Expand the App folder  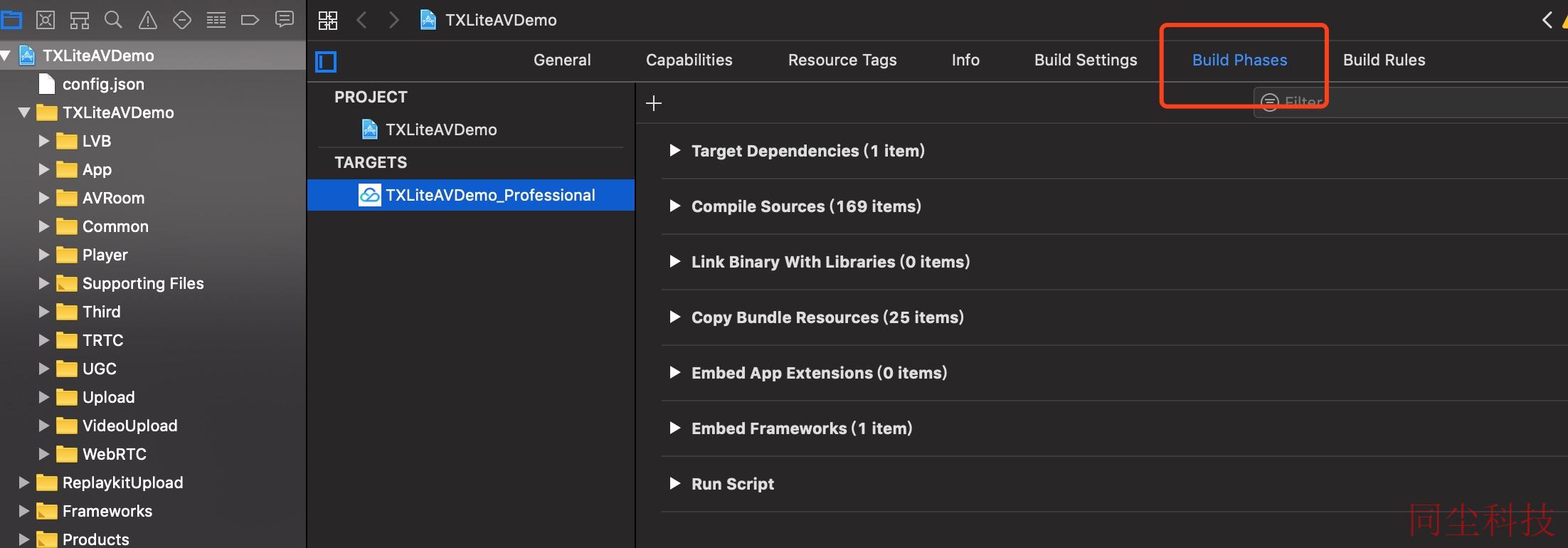point(44,169)
